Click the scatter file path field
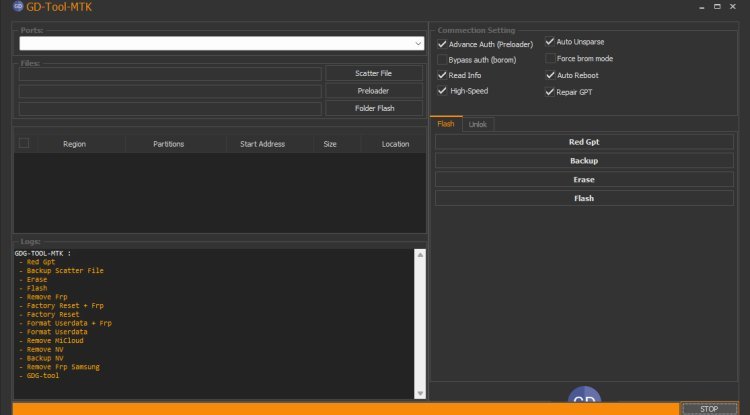Image resolution: width=750 pixels, height=415 pixels. tap(170, 74)
